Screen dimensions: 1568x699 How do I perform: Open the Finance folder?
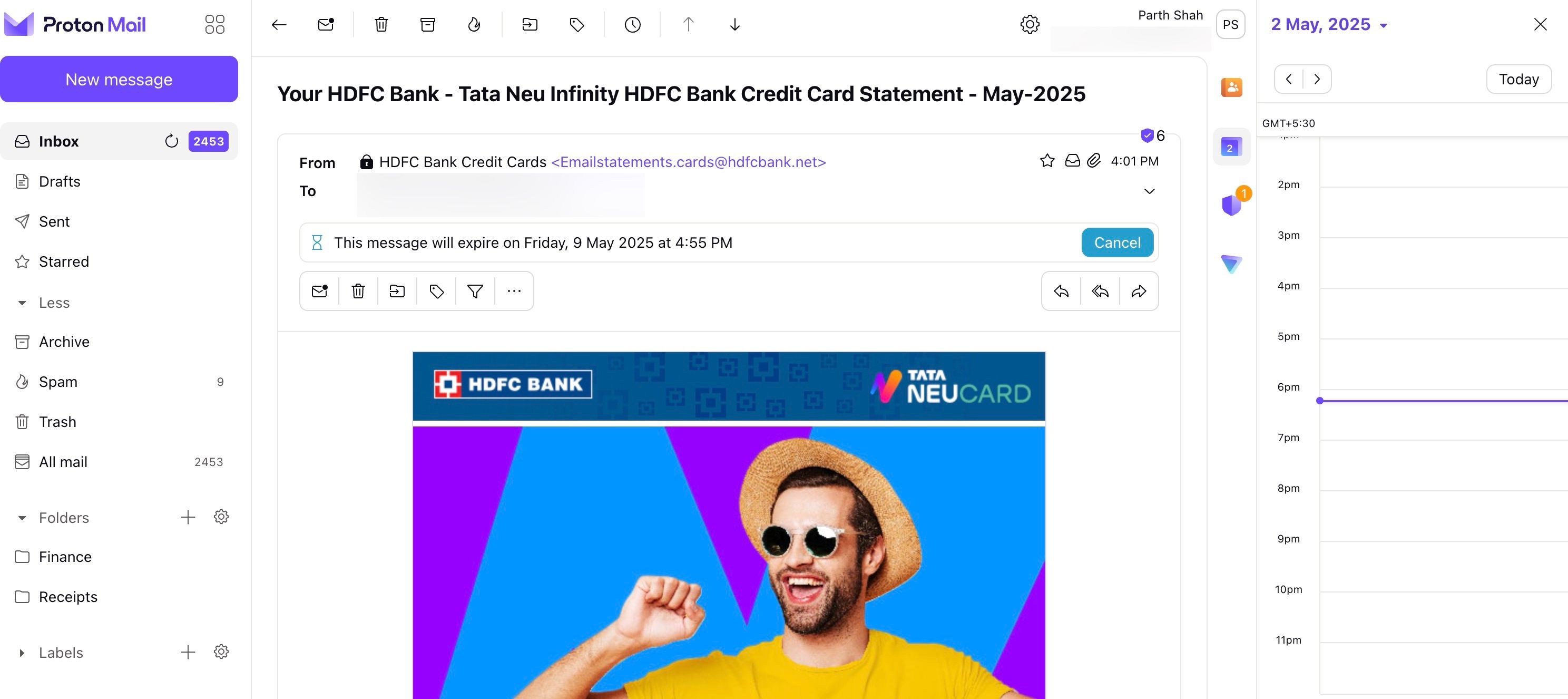[65, 557]
